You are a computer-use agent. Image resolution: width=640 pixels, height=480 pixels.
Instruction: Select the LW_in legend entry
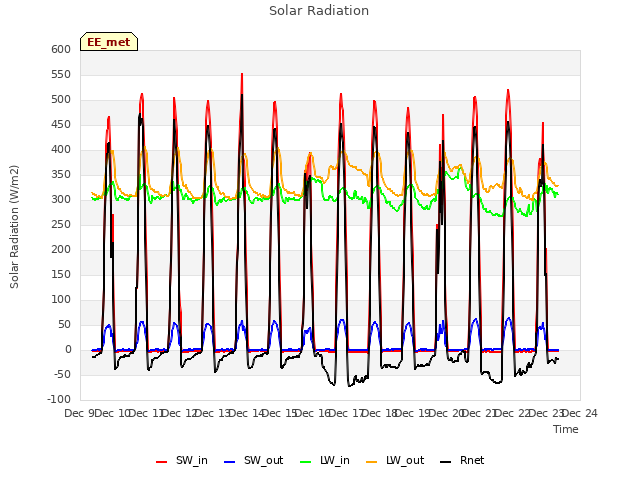[x=325, y=460]
